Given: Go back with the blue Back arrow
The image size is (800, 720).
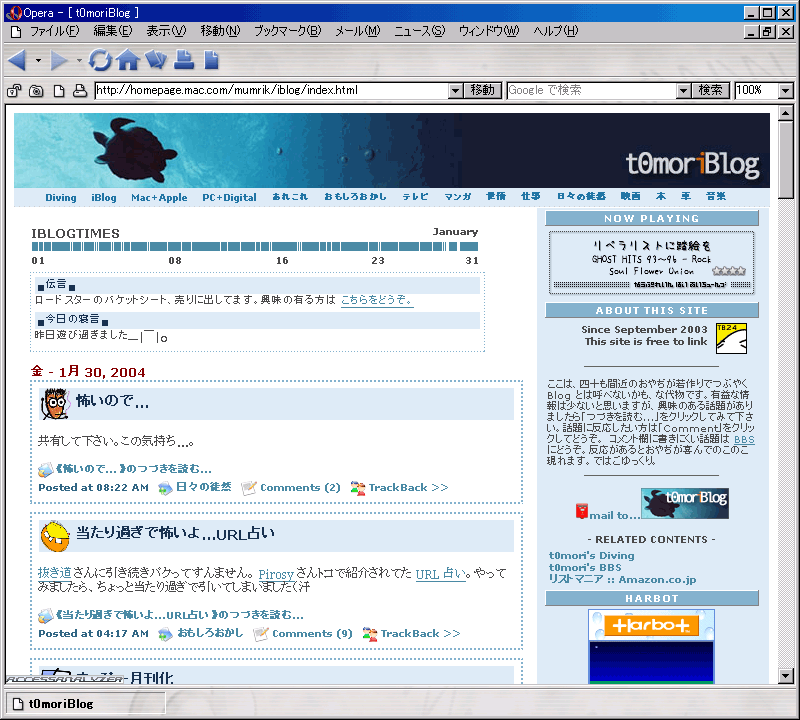Looking at the screenshot, I should click(x=17, y=61).
